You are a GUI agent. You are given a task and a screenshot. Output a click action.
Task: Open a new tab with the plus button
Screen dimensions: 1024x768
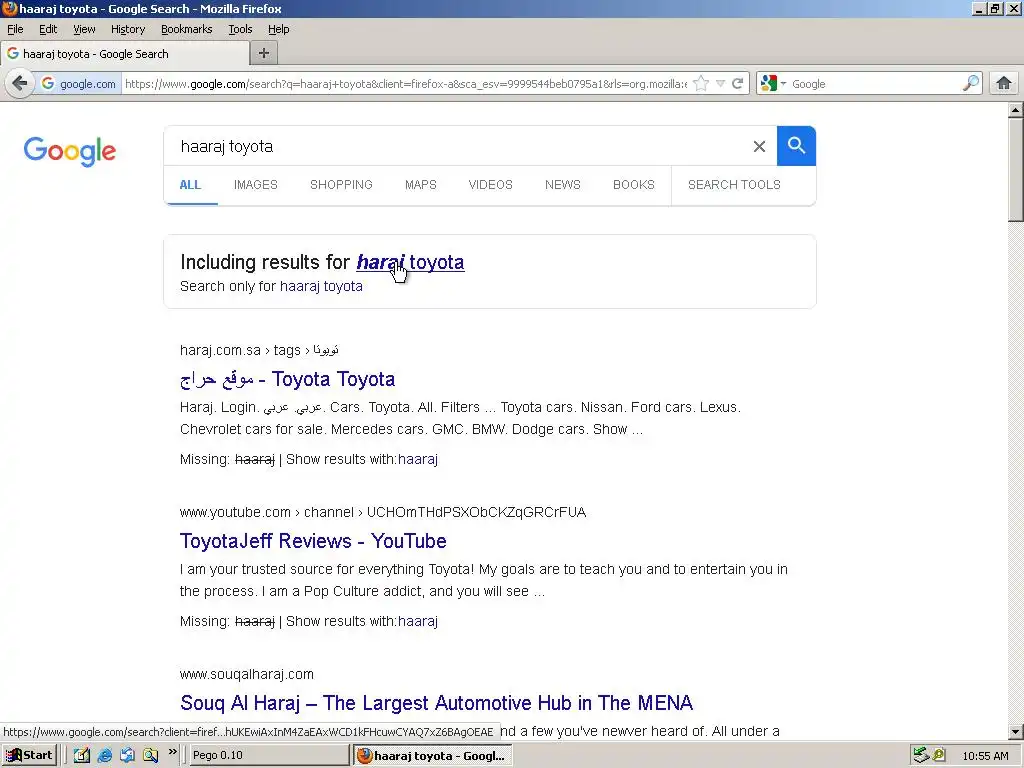tap(264, 54)
